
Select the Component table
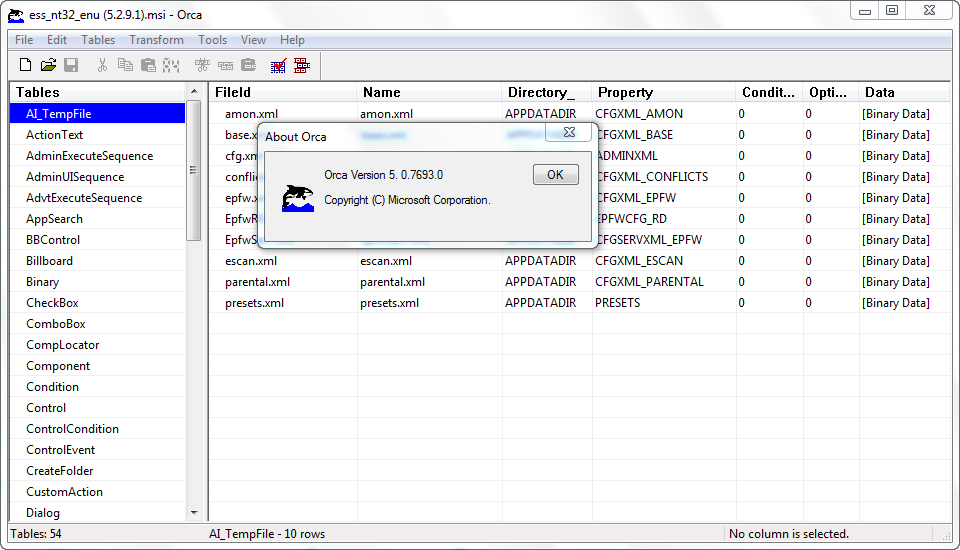tap(97, 366)
